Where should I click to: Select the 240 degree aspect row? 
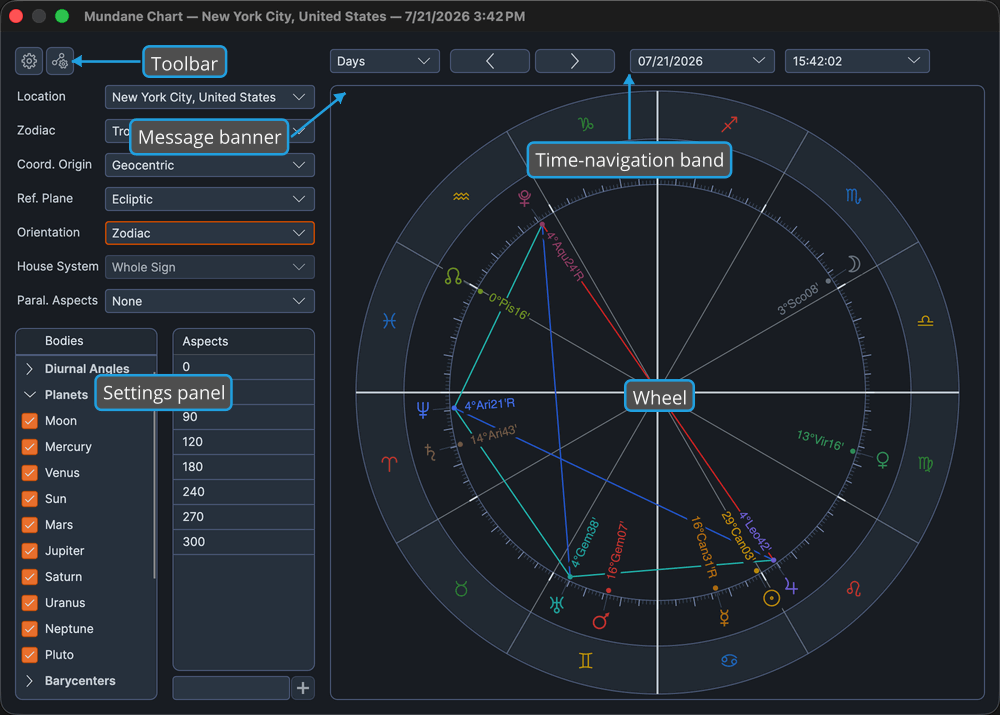[x=244, y=492]
